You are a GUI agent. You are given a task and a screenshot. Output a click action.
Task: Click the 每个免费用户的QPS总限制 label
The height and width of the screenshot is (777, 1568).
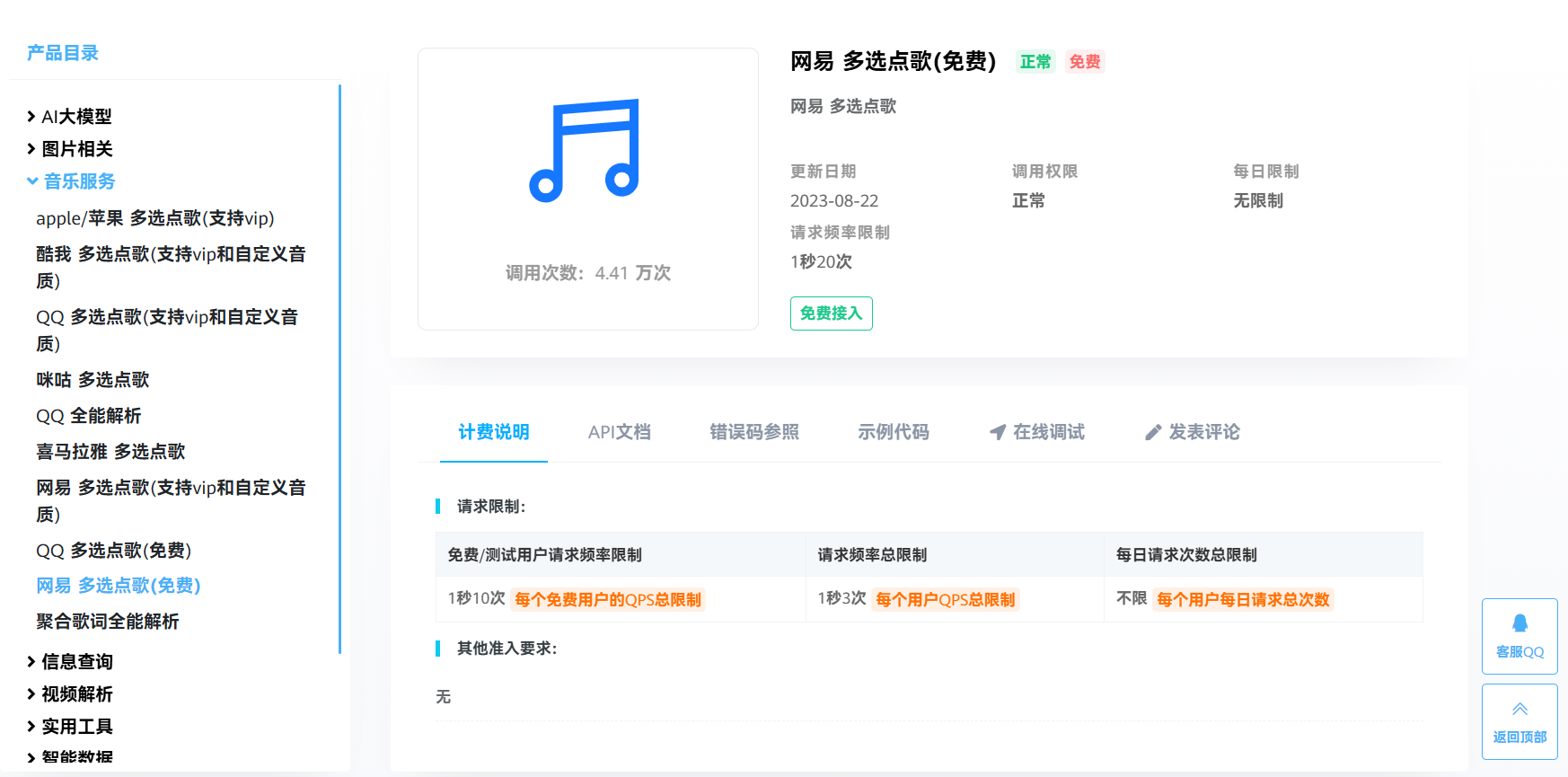coord(608,599)
